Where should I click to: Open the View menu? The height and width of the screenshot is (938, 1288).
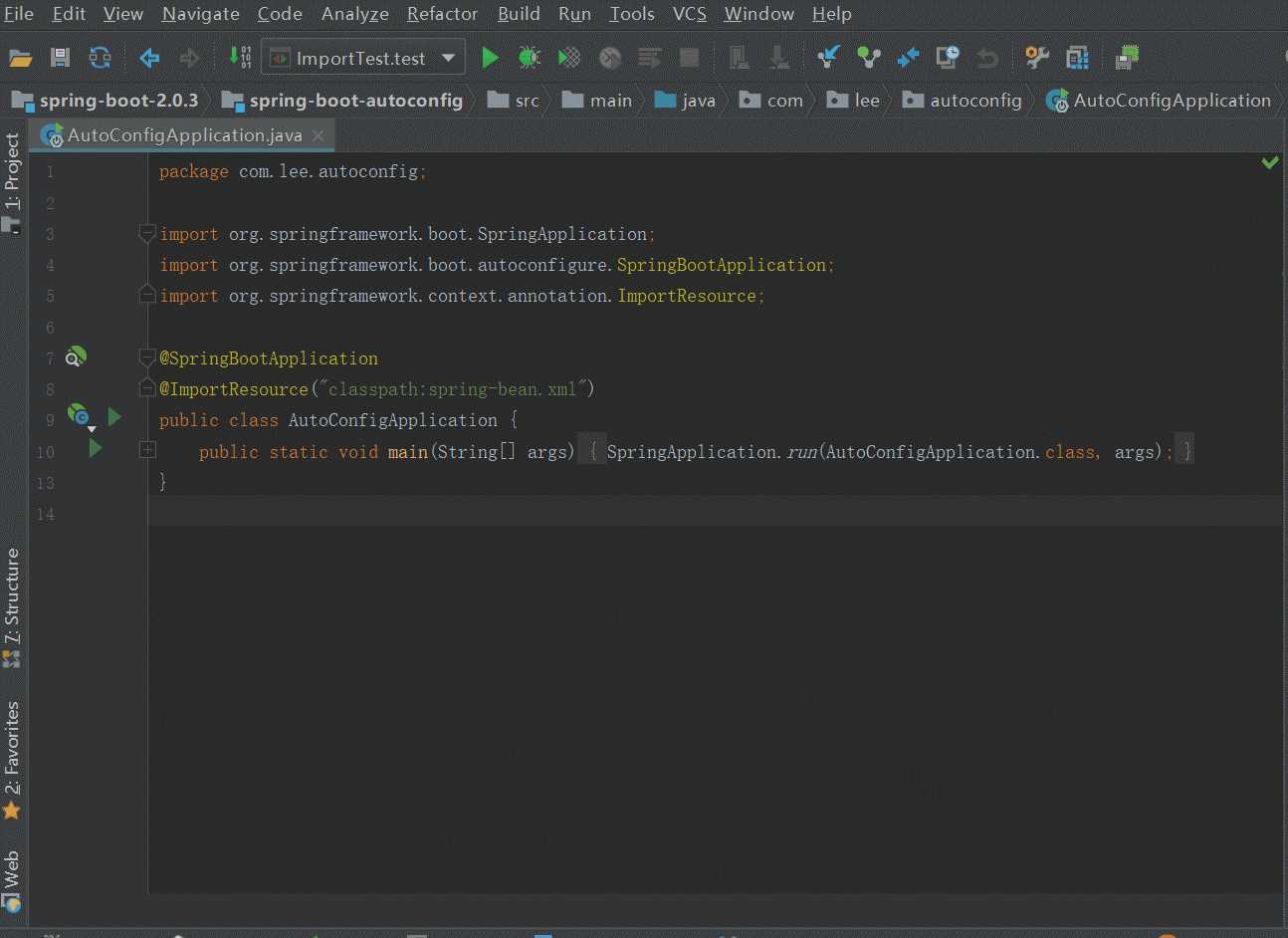coord(123,14)
